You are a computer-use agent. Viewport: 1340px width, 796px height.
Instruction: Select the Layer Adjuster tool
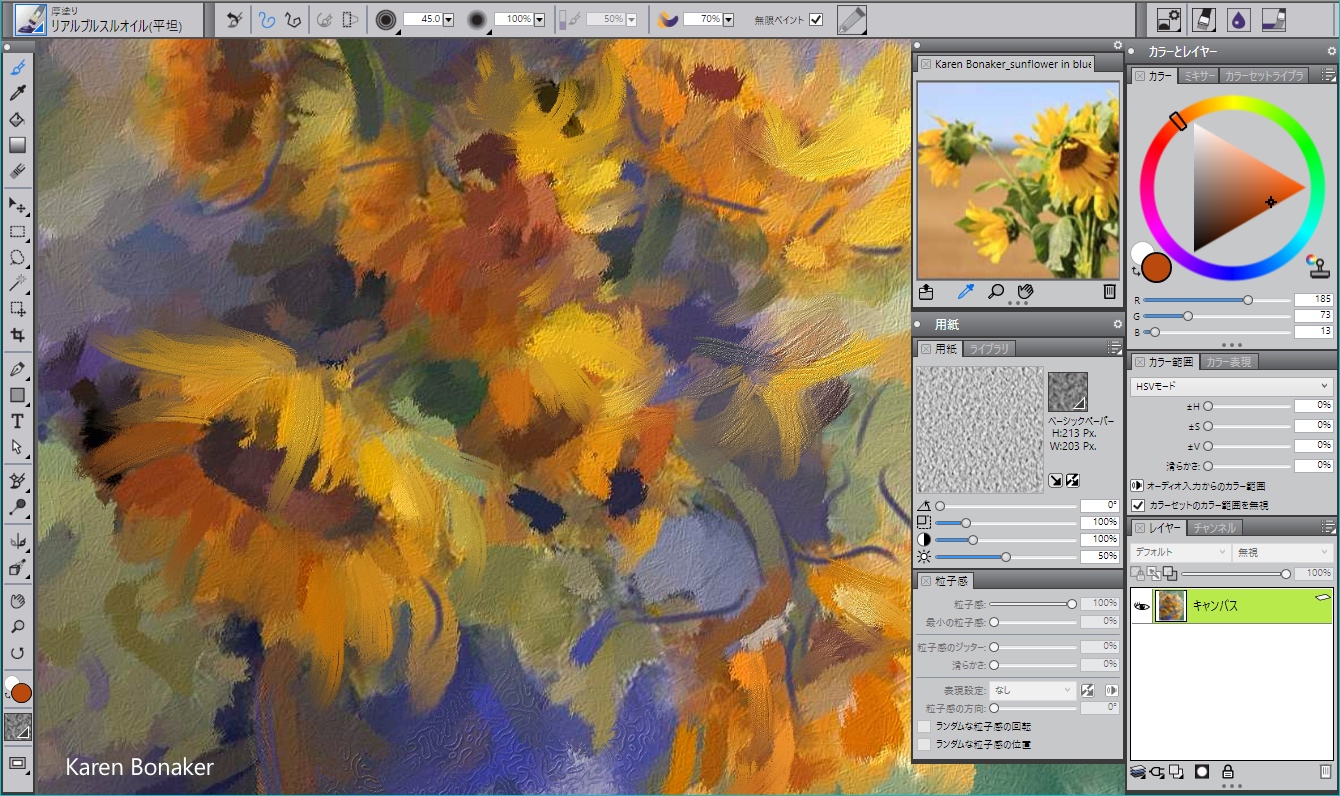coord(17,206)
